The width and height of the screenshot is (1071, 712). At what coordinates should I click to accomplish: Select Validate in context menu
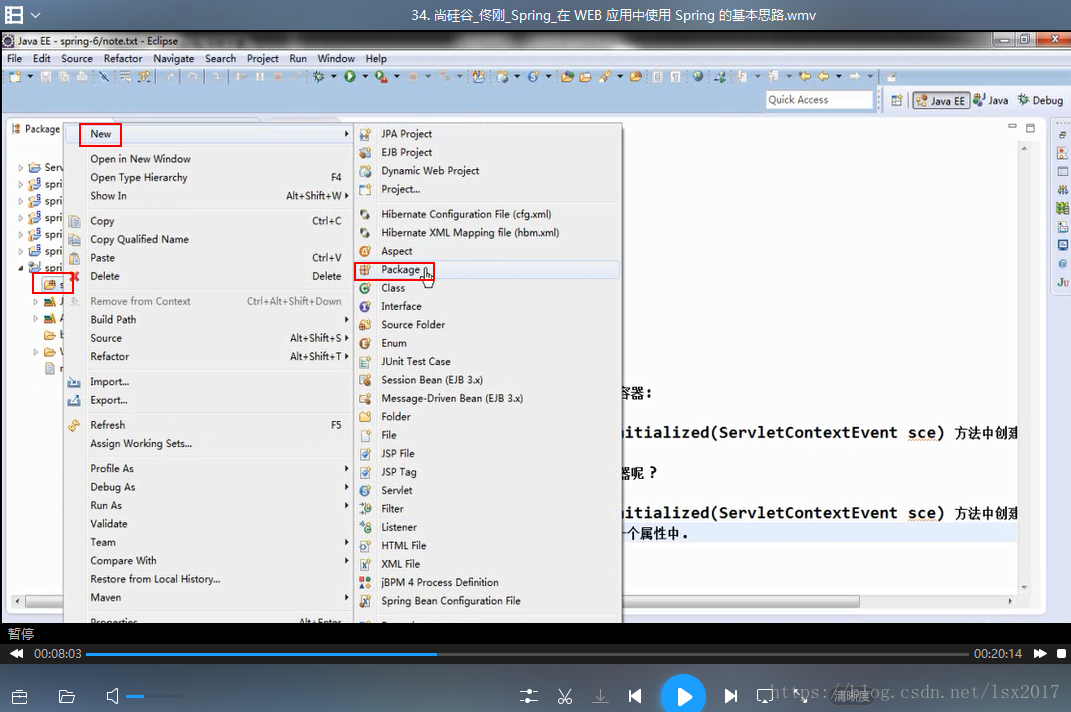[x=109, y=524]
